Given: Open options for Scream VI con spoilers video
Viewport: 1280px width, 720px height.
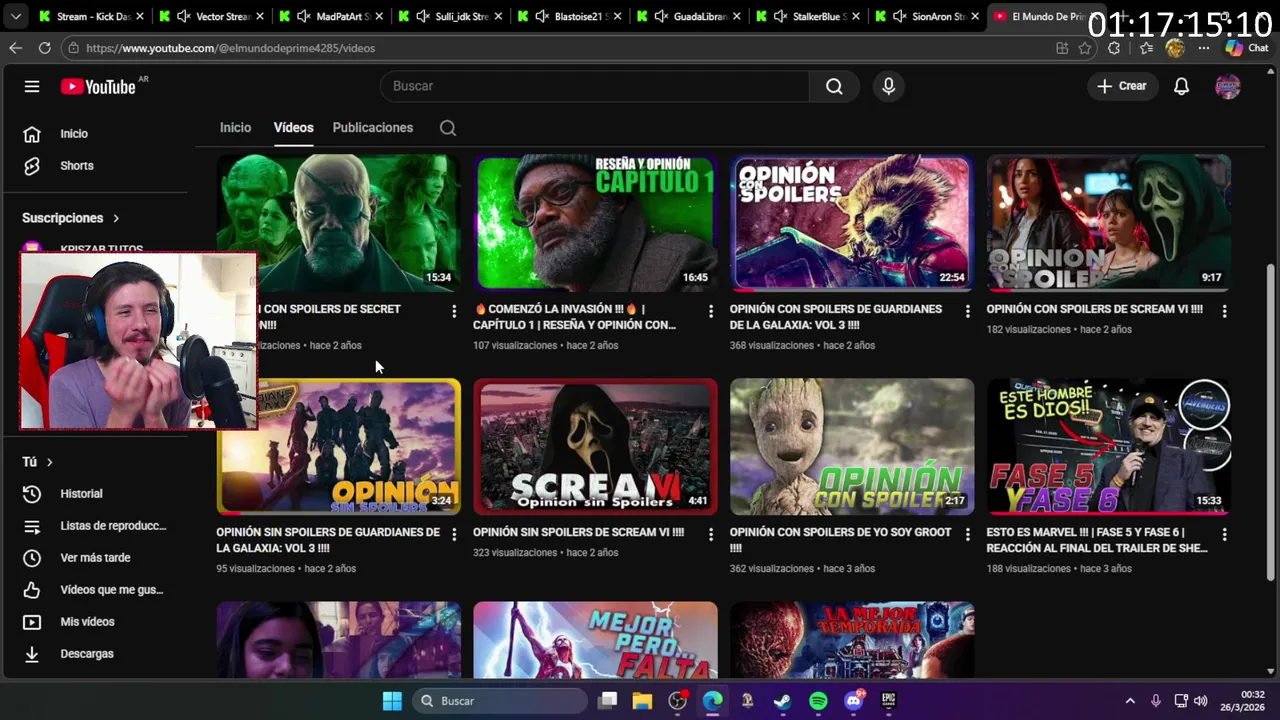Looking at the screenshot, I should click(1224, 312).
